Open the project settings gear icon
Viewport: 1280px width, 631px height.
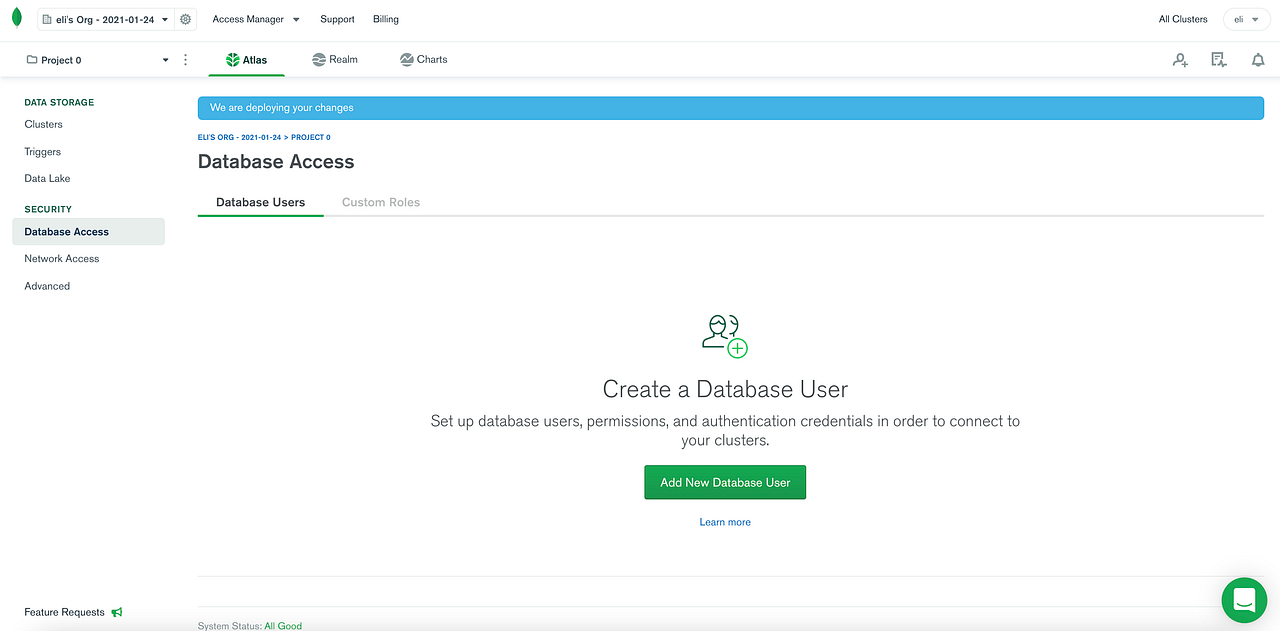point(185,19)
